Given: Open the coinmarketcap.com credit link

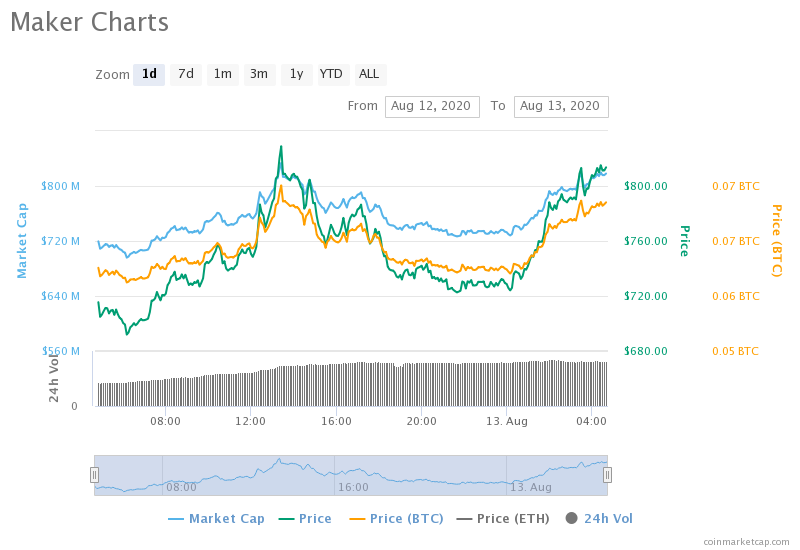Looking at the screenshot, I should [x=746, y=542].
